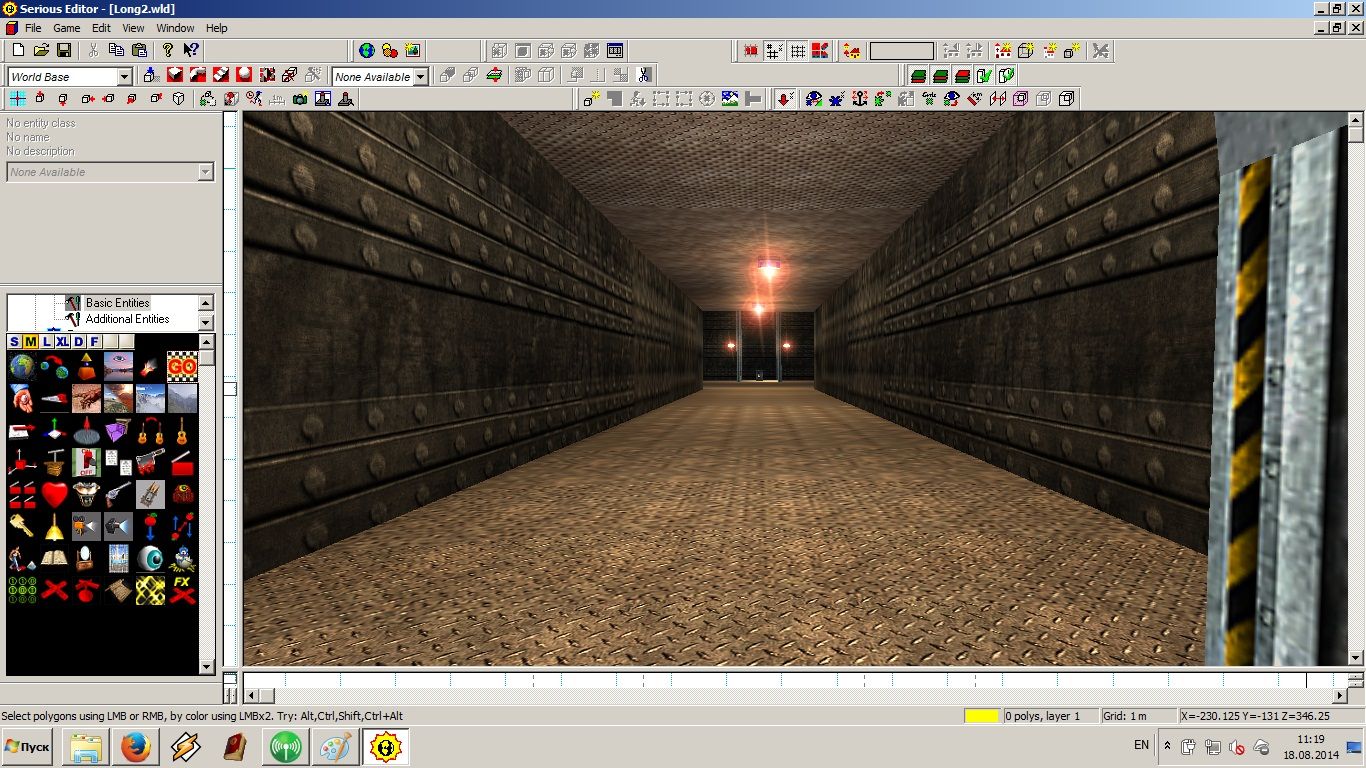Click the yellow color swatch in status bar

[982, 716]
